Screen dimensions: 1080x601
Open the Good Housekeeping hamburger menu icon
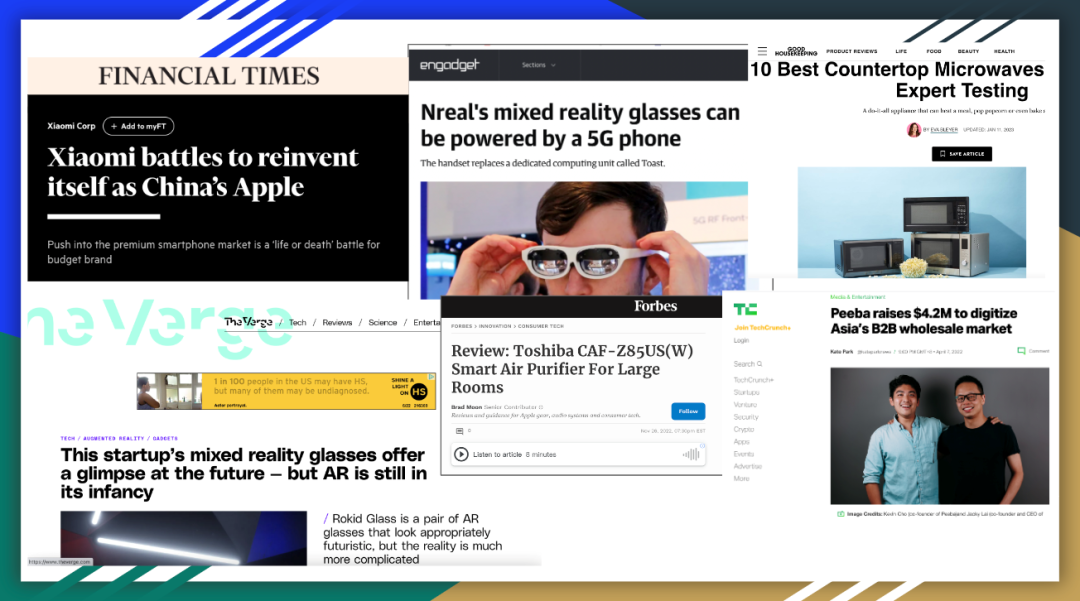pyautogui.click(x=762, y=51)
